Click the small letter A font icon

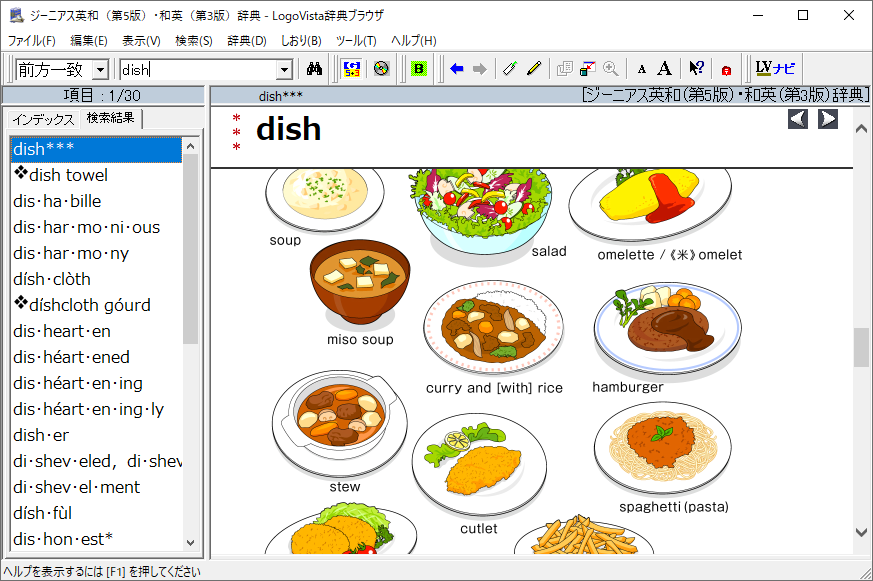(x=642, y=69)
